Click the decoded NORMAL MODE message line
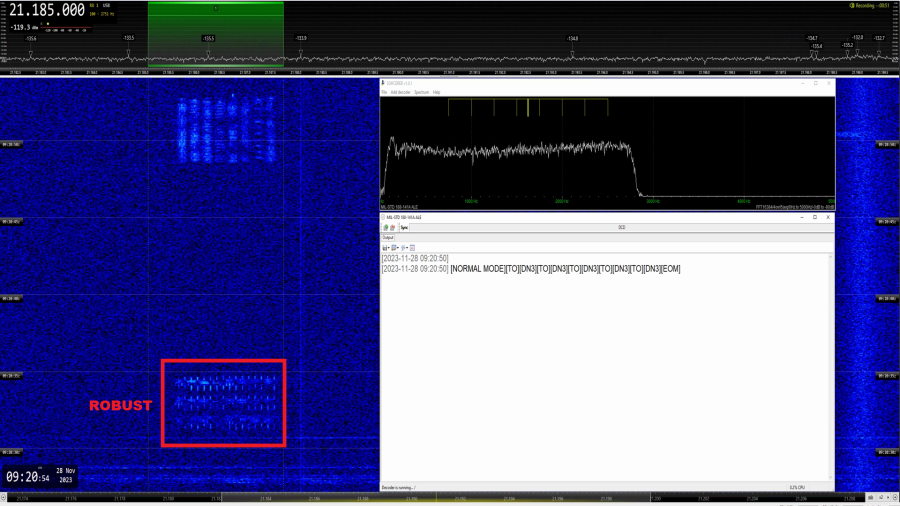The height and width of the screenshot is (506, 900). click(x=565, y=269)
